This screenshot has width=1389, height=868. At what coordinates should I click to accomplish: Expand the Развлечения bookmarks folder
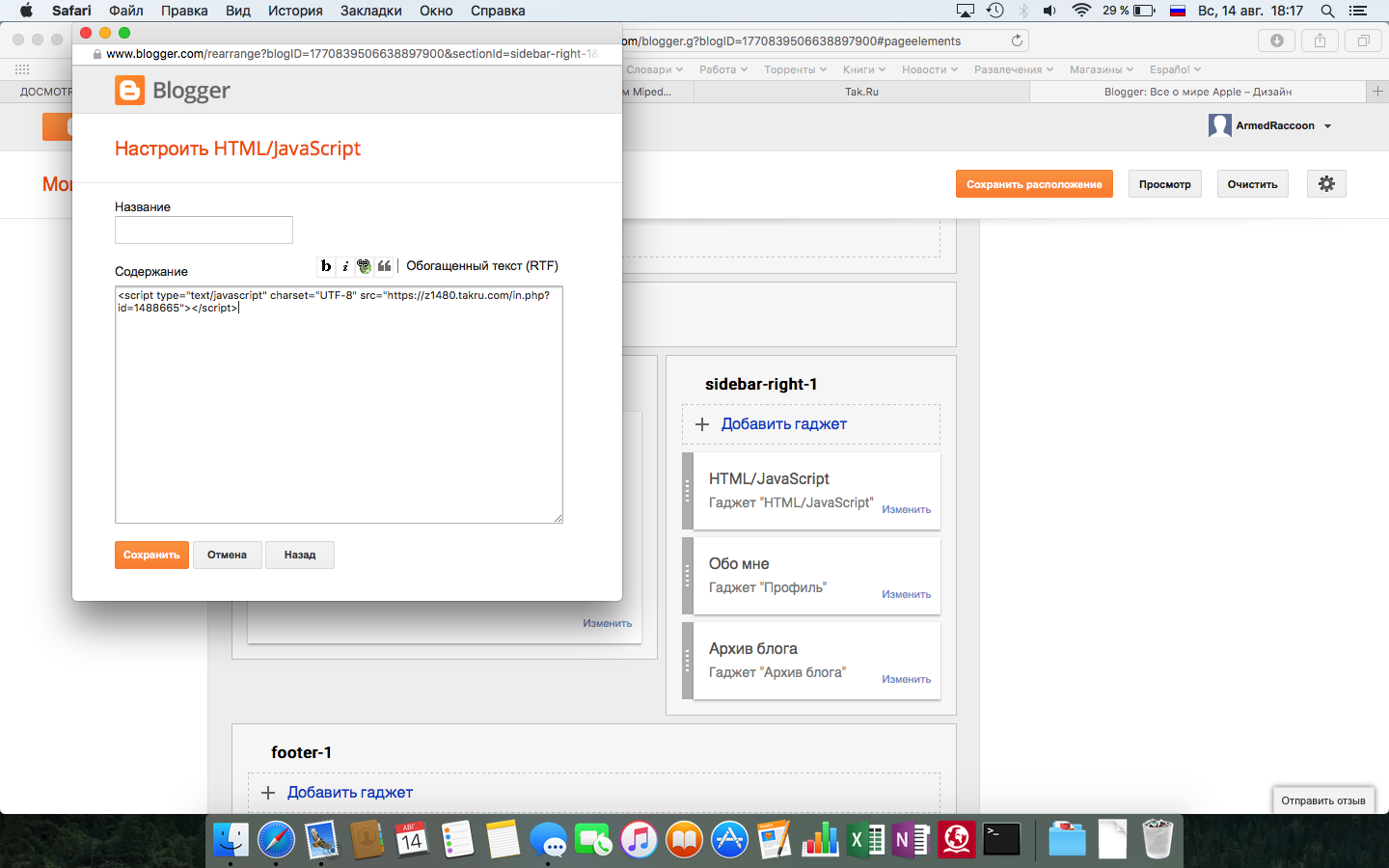(1014, 69)
